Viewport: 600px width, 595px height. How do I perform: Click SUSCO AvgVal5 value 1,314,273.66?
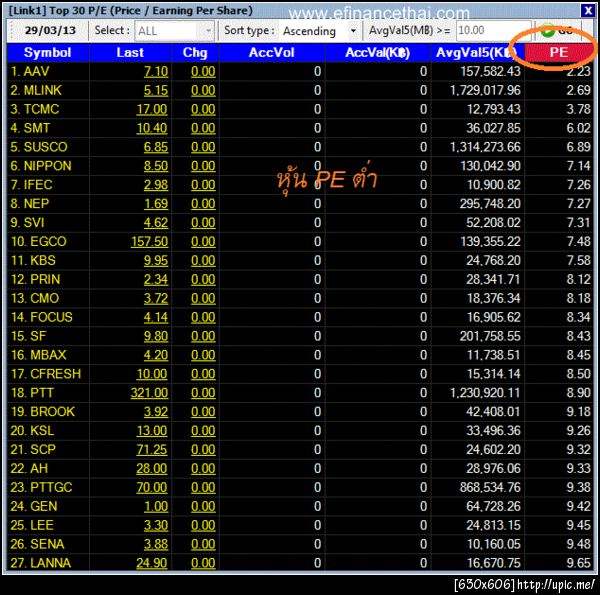[485, 147]
